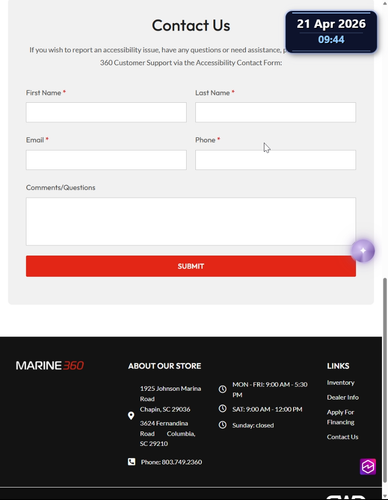Image resolution: width=388 pixels, height=500 pixels.
Task: Open the purple accessibility widget icon
Action: (368, 466)
